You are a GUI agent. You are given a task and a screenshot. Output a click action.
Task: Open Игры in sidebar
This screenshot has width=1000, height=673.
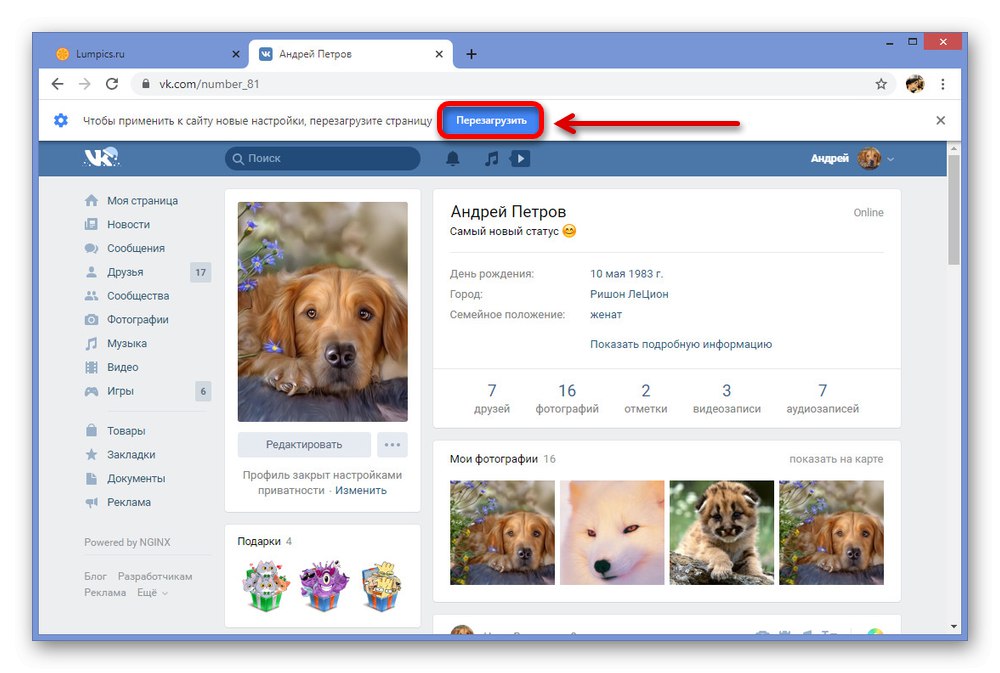click(121, 391)
